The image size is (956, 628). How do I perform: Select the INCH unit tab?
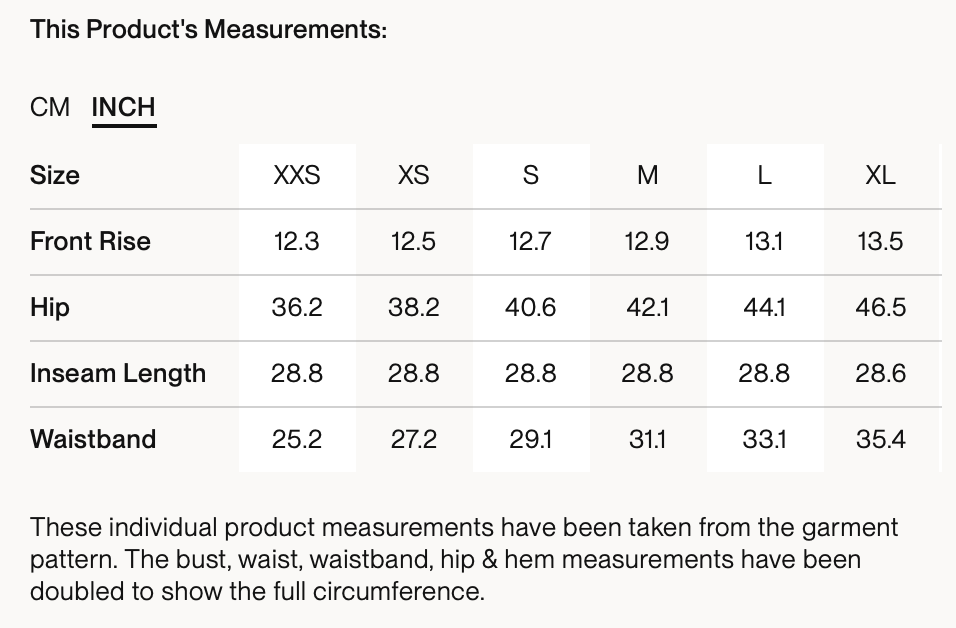pos(124,107)
